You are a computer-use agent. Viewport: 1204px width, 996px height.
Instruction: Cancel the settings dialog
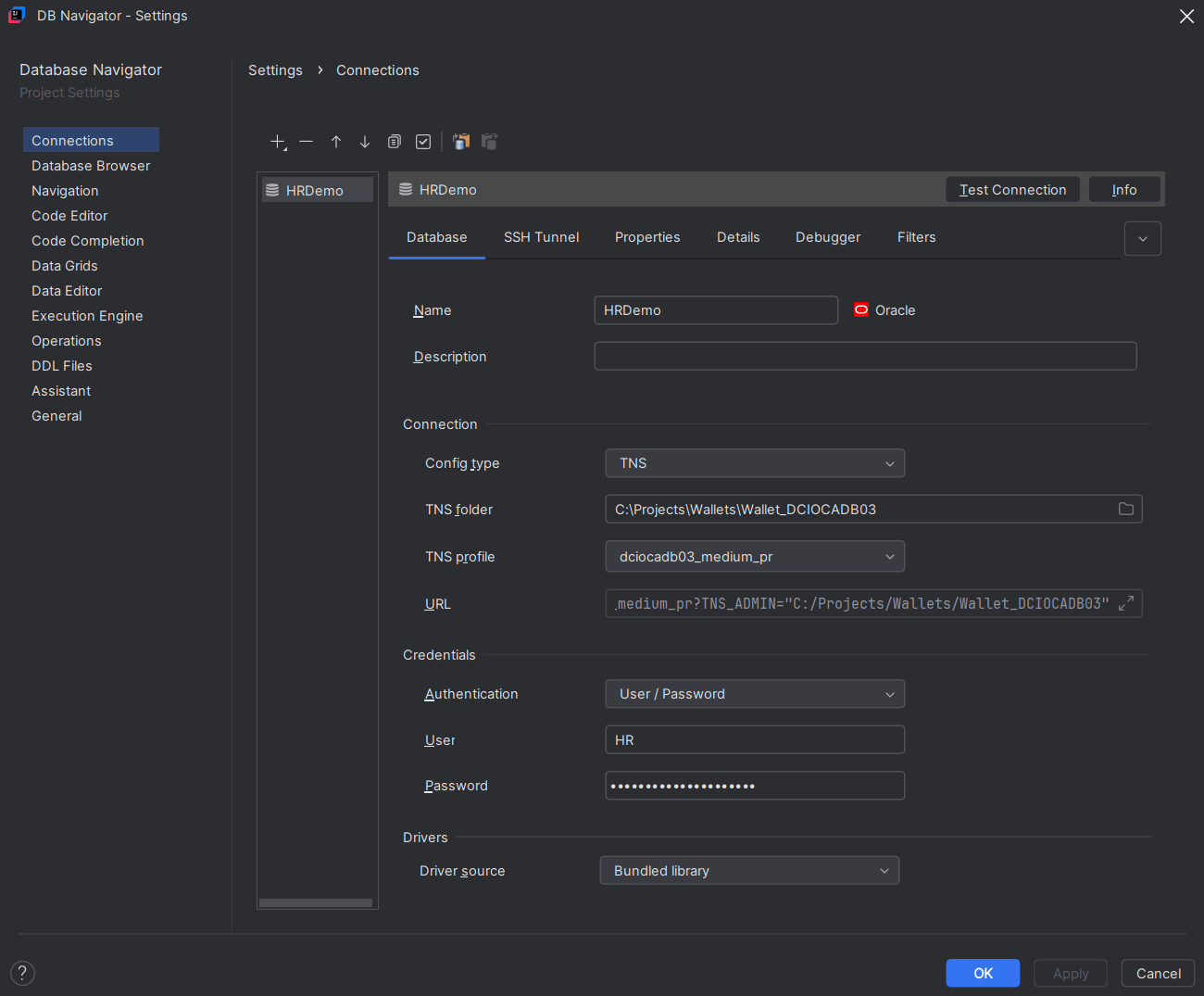1158,973
